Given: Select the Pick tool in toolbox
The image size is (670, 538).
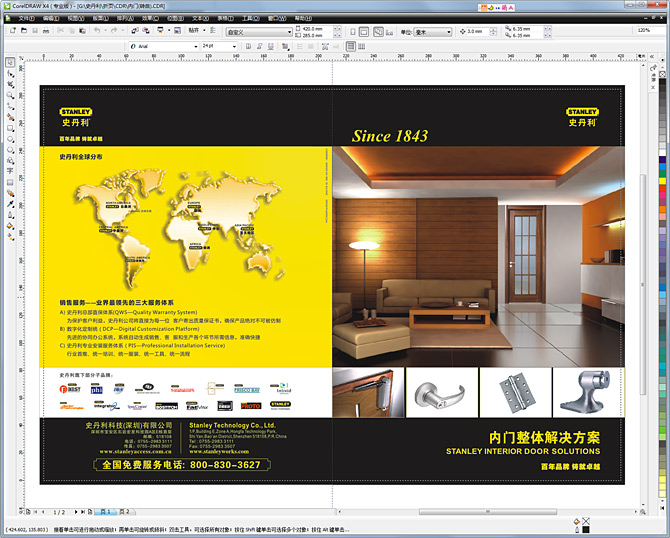Looking at the screenshot, I should 10,63.
